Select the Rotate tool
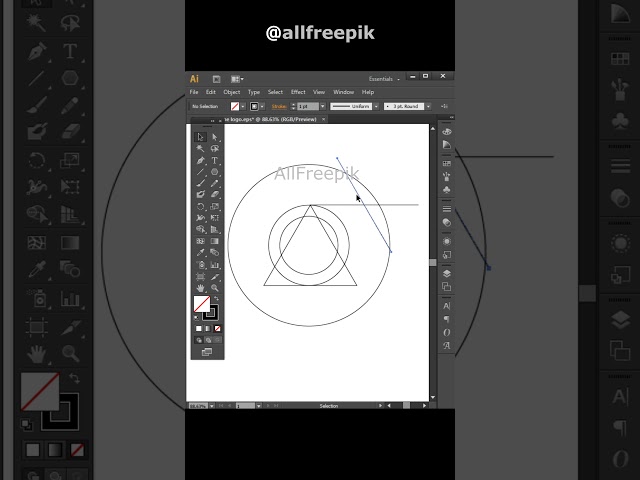The width and height of the screenshot is (640, 480). click(x=200, y=207)
